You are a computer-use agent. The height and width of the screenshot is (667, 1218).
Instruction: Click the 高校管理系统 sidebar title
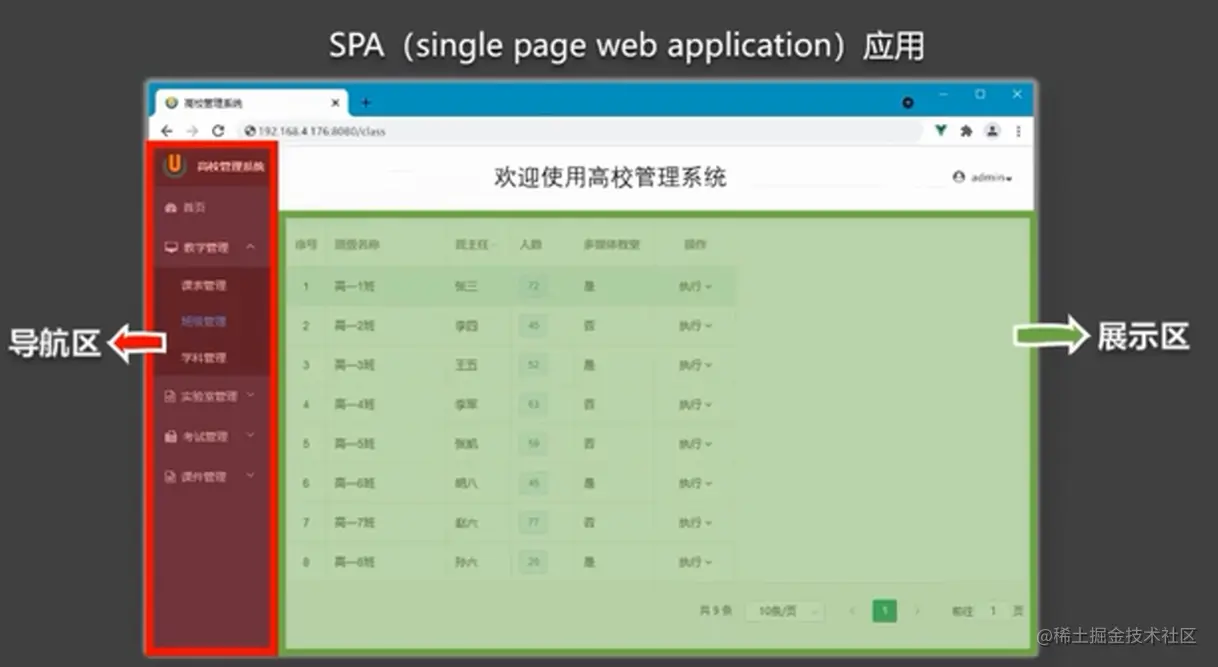coord(231,167)
